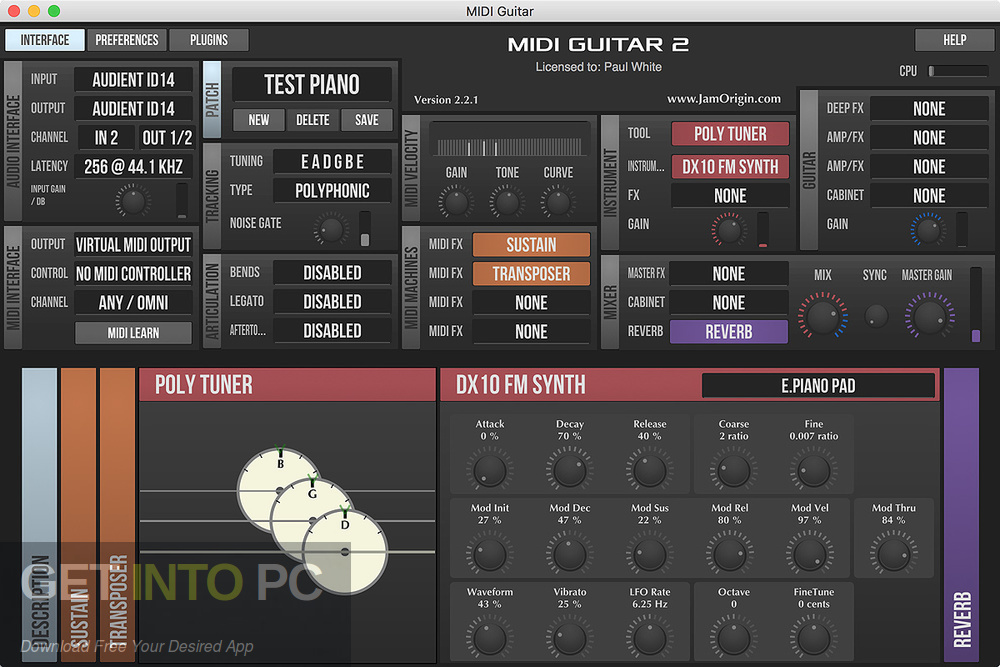Click the MIDI LEARN button
1000x667 pixels.
pyautogui.click(x=133, y=333)
